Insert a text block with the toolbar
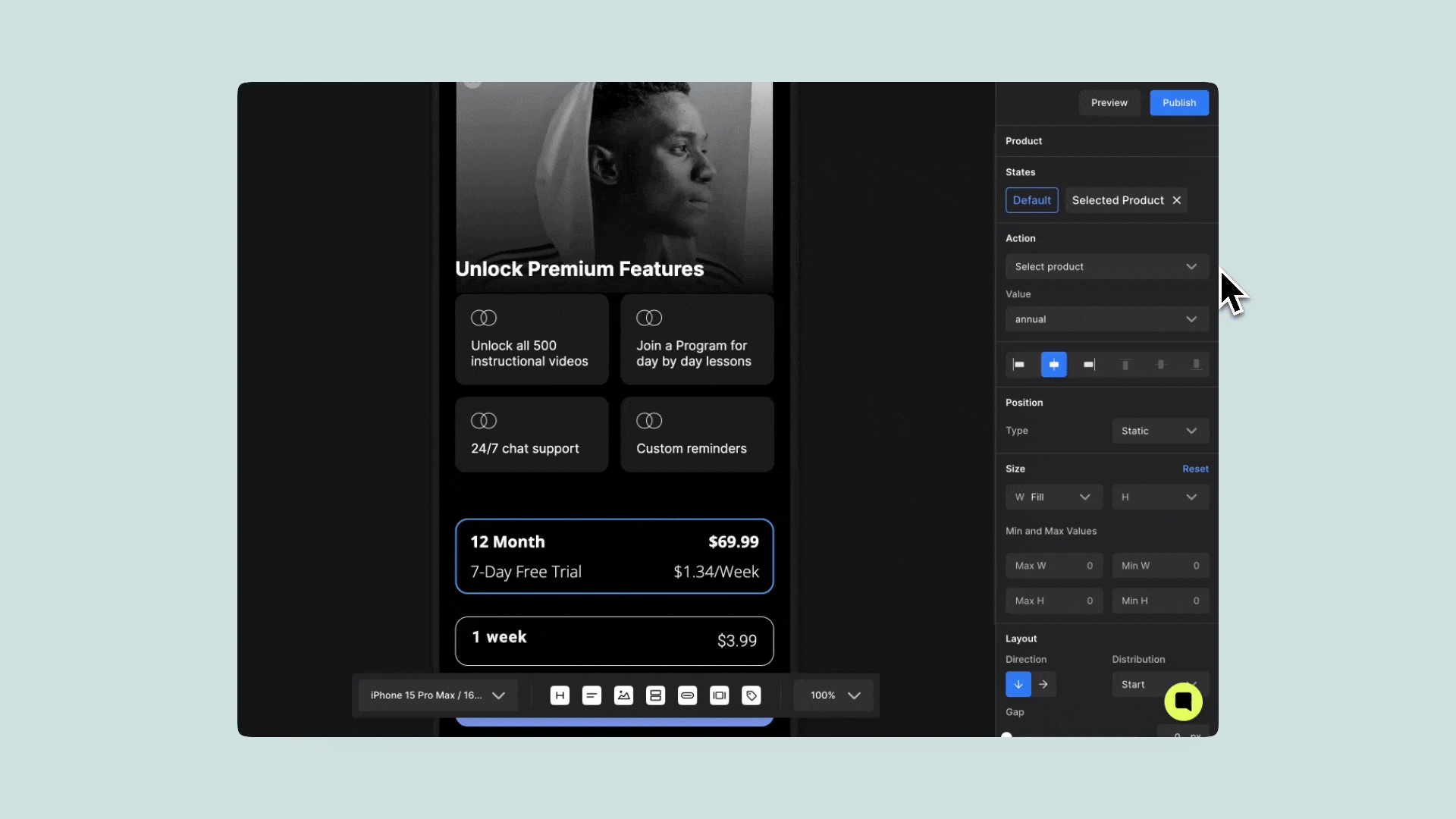 pyautogui.click(x=591, y=695)
